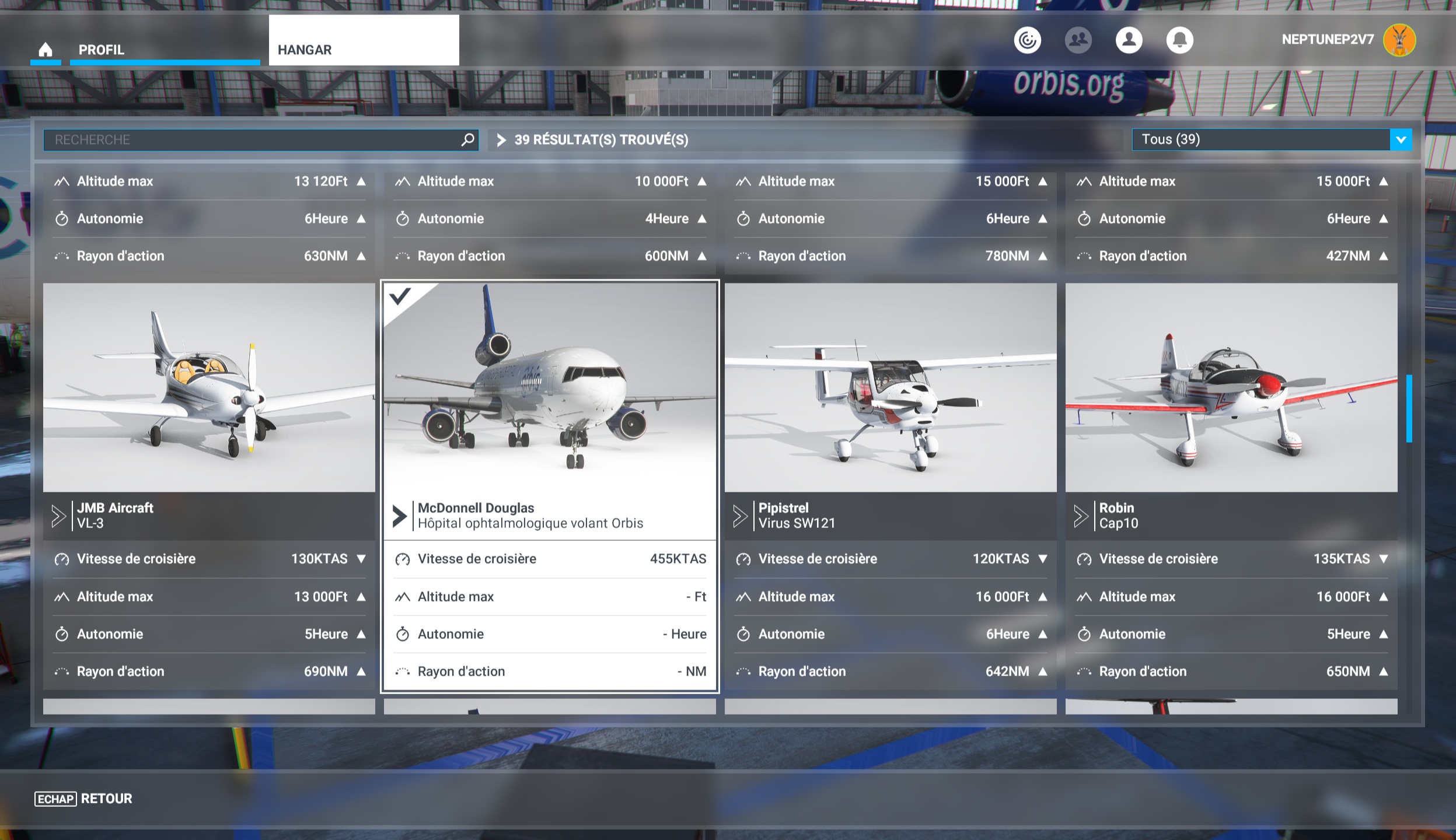Expand the 120KTAS cruise speed arrow for Virus SW121
This screenshot has width=1456, height=840.
pos(1043,559)
